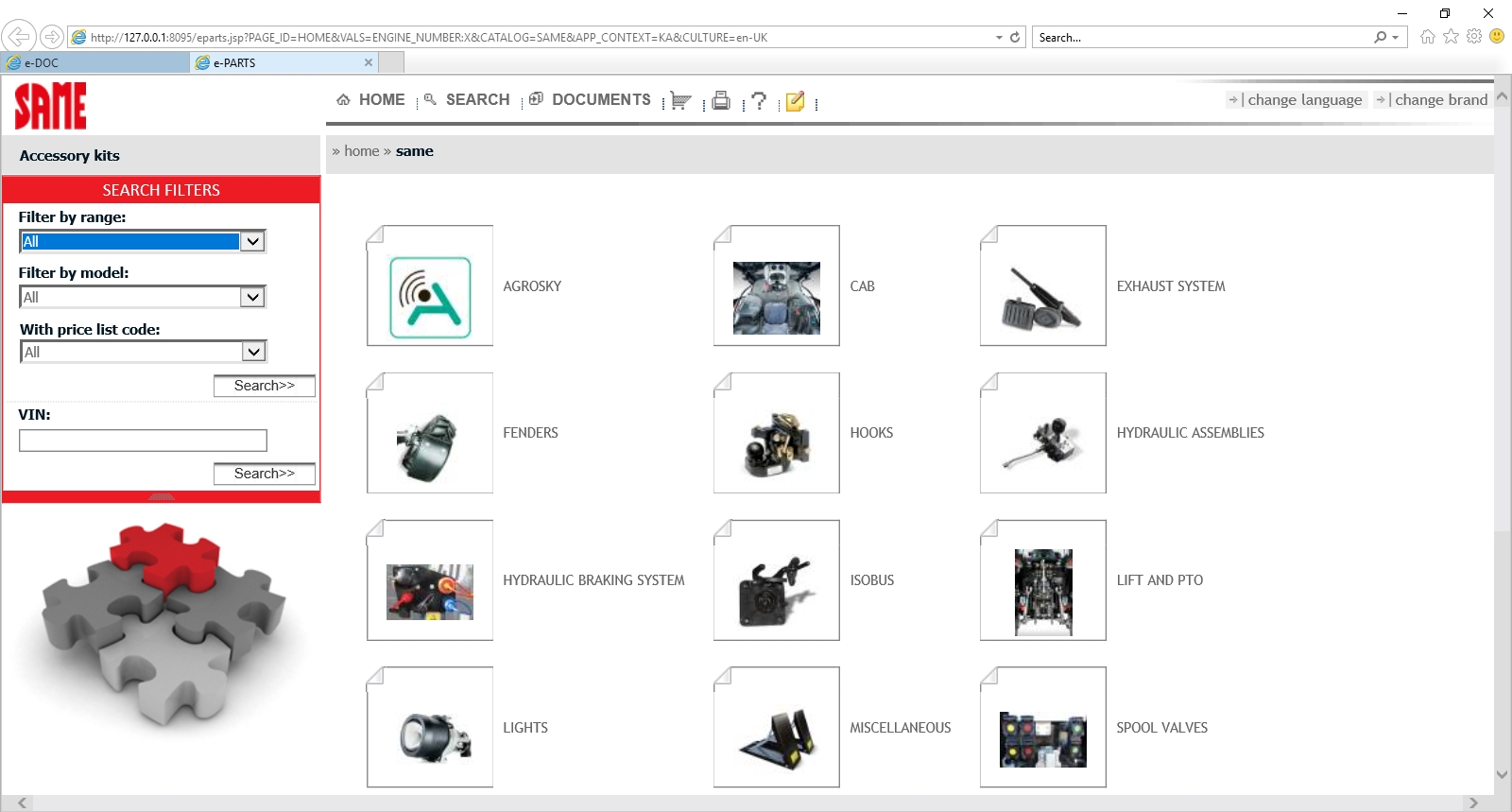Click the same breadcrumb link
The width and height of the screenshot is (1512, 812).
tap(415, 150)
